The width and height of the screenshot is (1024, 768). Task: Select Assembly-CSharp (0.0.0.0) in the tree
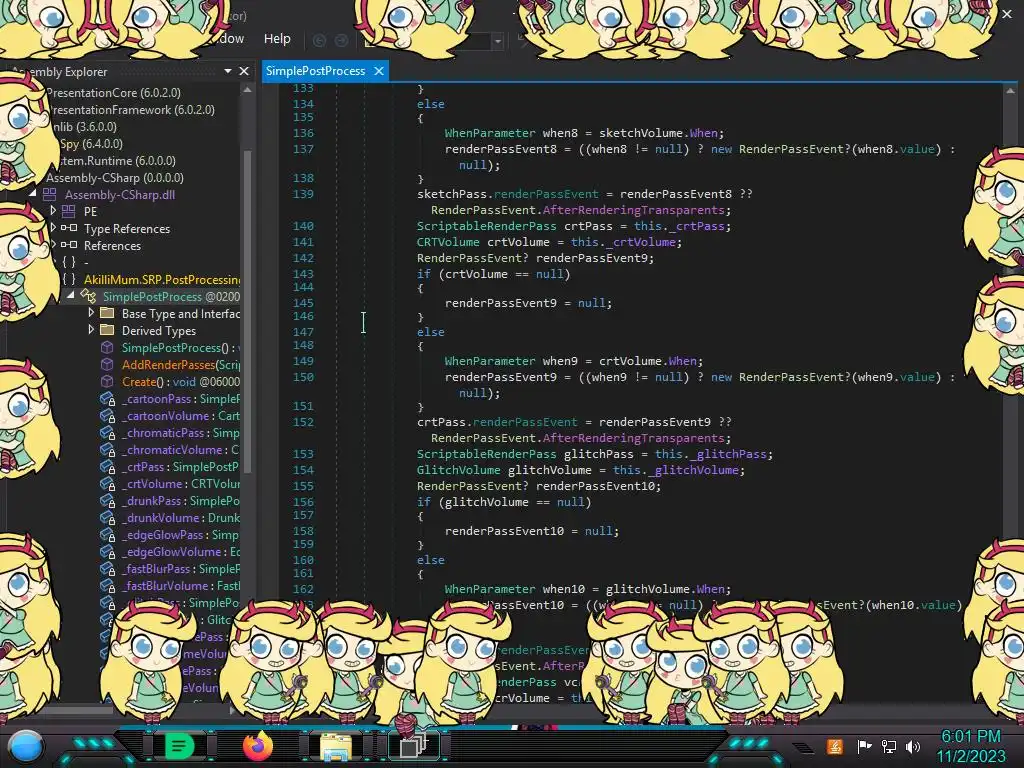(x=114, y=178)
